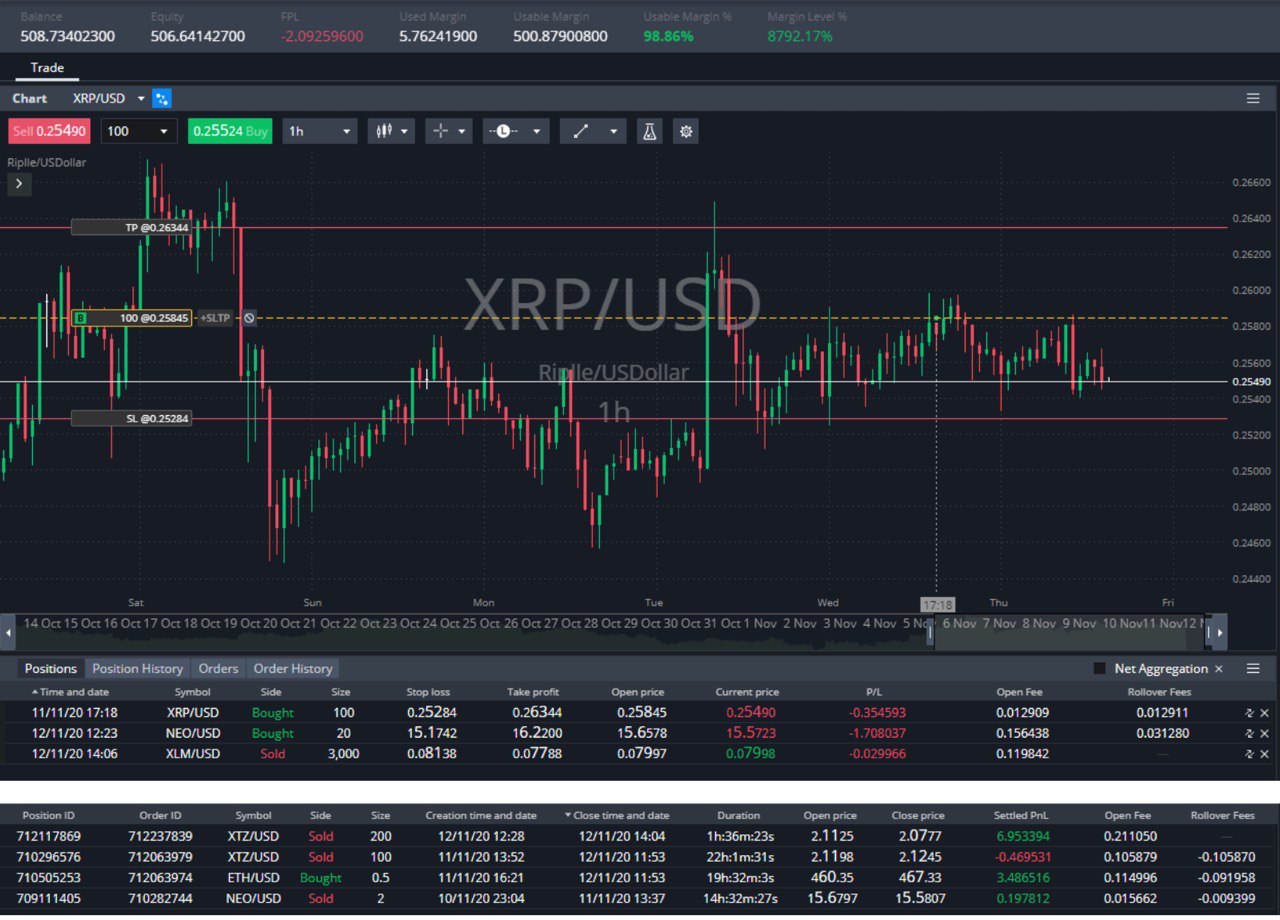Close the NEO/USD open position
The height and width of the screenshot is (920, 1280).
tap(1264, 733)
